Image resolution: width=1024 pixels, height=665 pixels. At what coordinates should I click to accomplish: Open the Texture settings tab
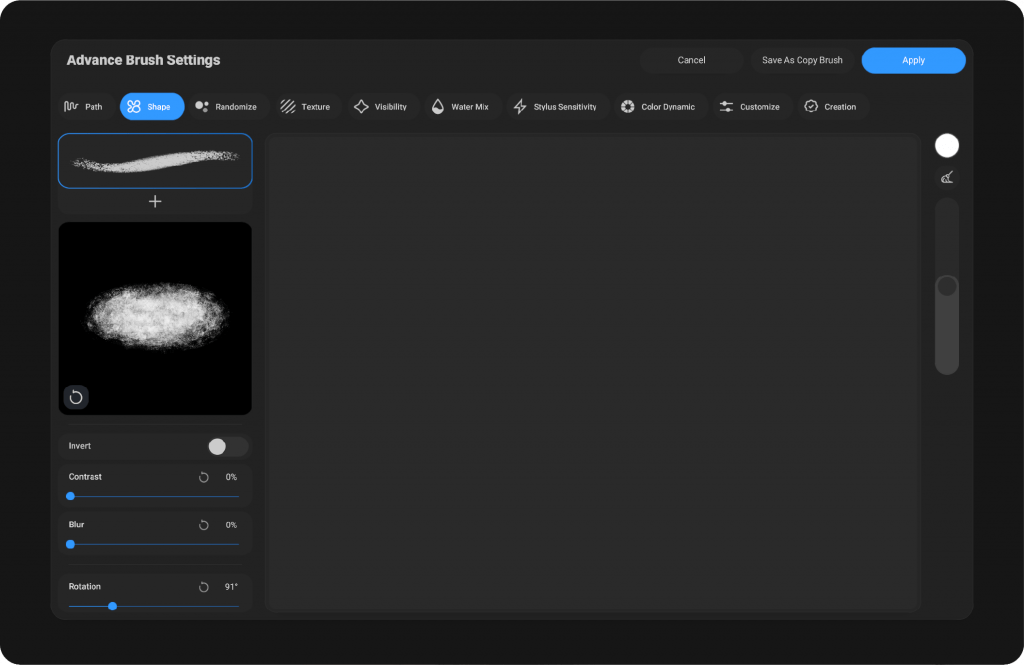306,107
